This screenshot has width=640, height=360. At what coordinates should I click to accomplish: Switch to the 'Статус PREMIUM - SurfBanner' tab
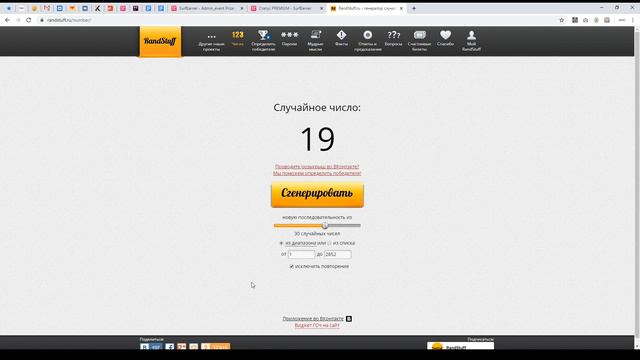coord(287,8)
